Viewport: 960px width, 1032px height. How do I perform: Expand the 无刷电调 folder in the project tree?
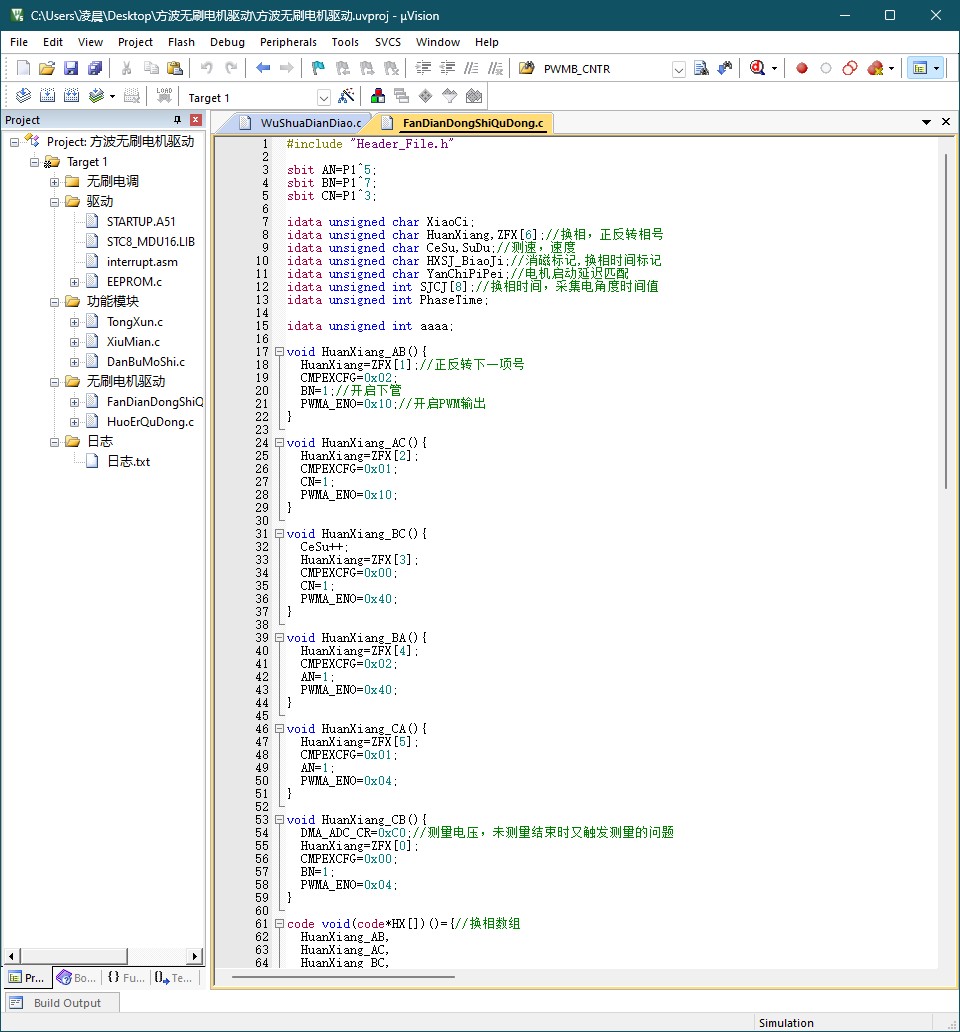(55, 182)
